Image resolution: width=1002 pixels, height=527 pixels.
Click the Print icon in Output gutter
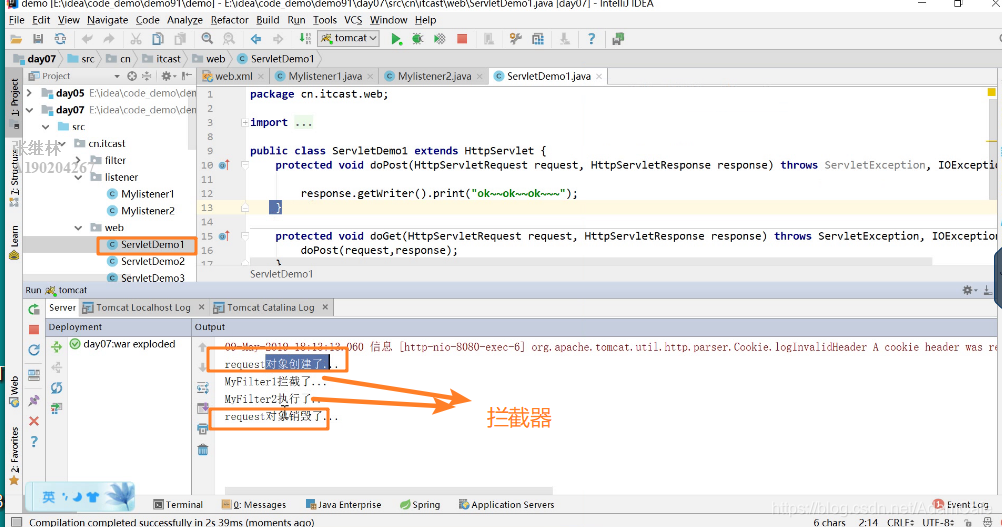coord(203,429)
